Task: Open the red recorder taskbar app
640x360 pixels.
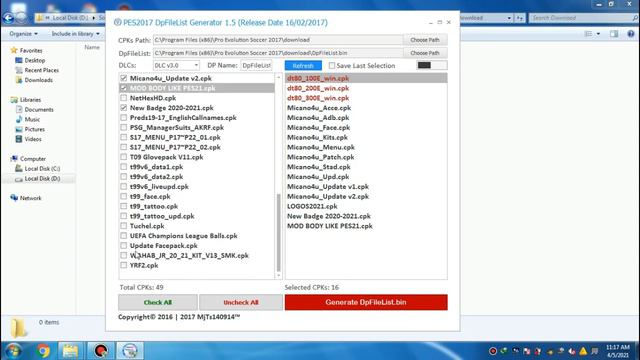Action: [100, 351]
